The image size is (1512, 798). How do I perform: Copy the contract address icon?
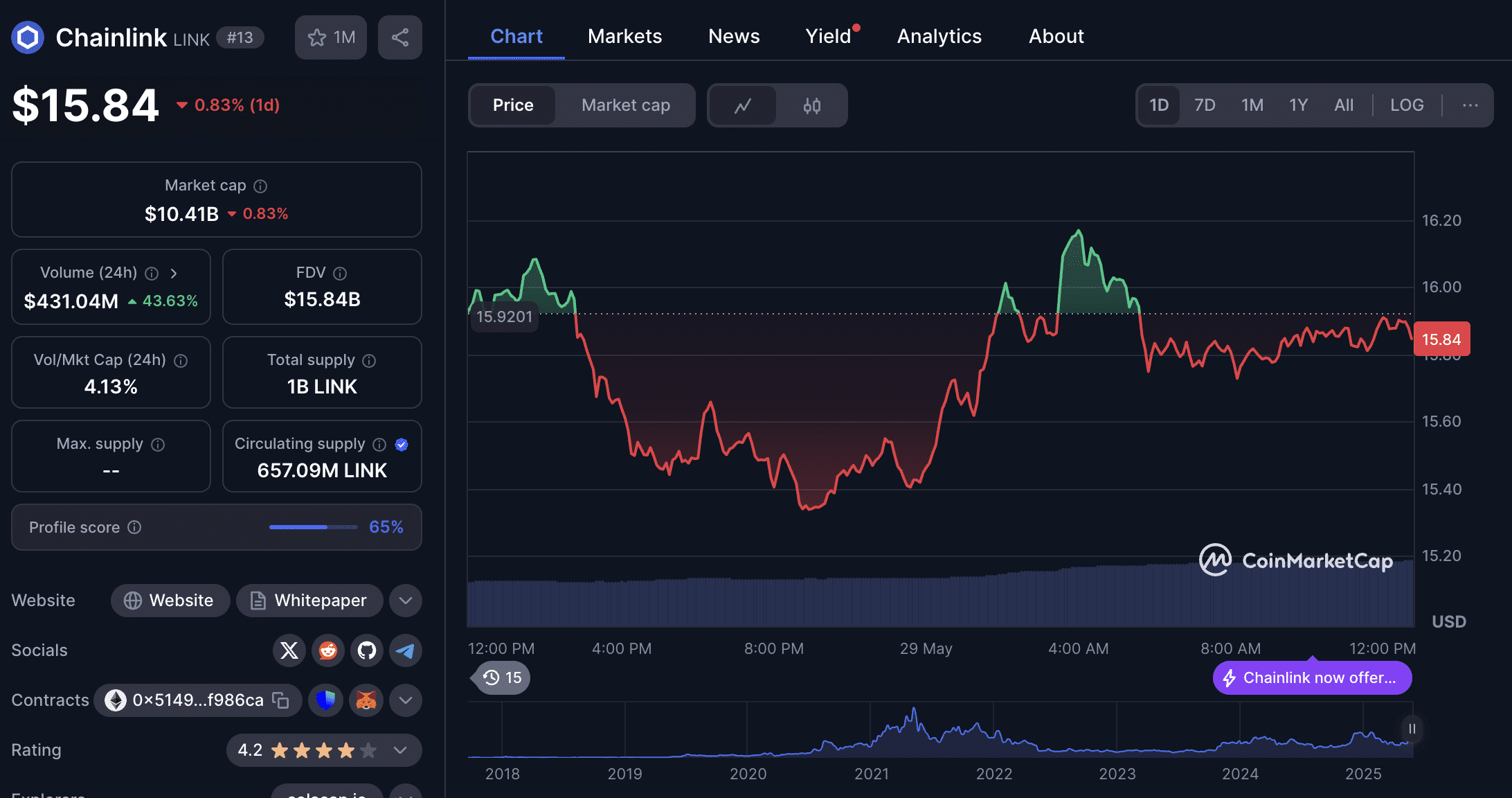click(x=280, y=700)
